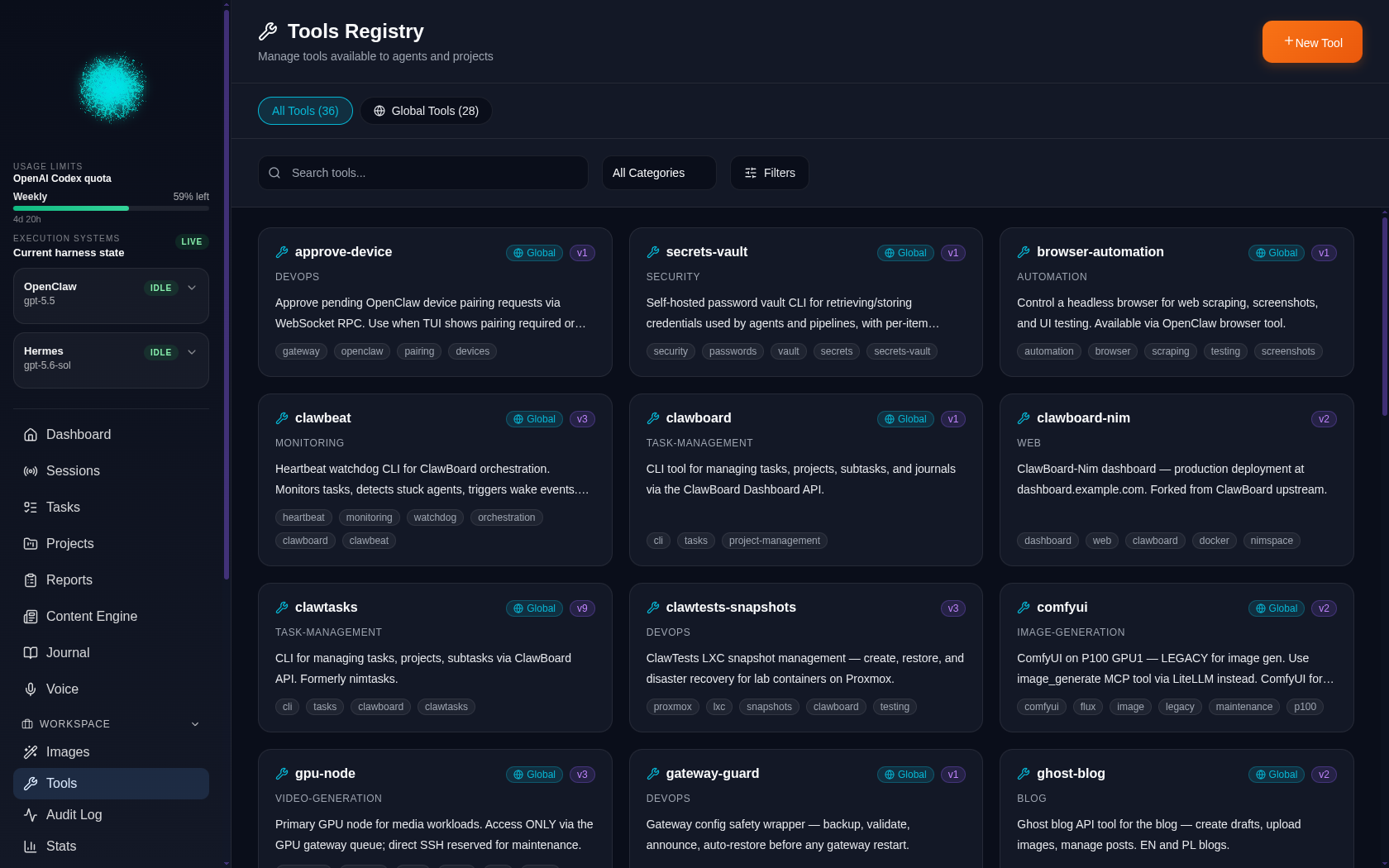
Task: Expand the OpenClaw harness card chevron
Action: point(192,288)
